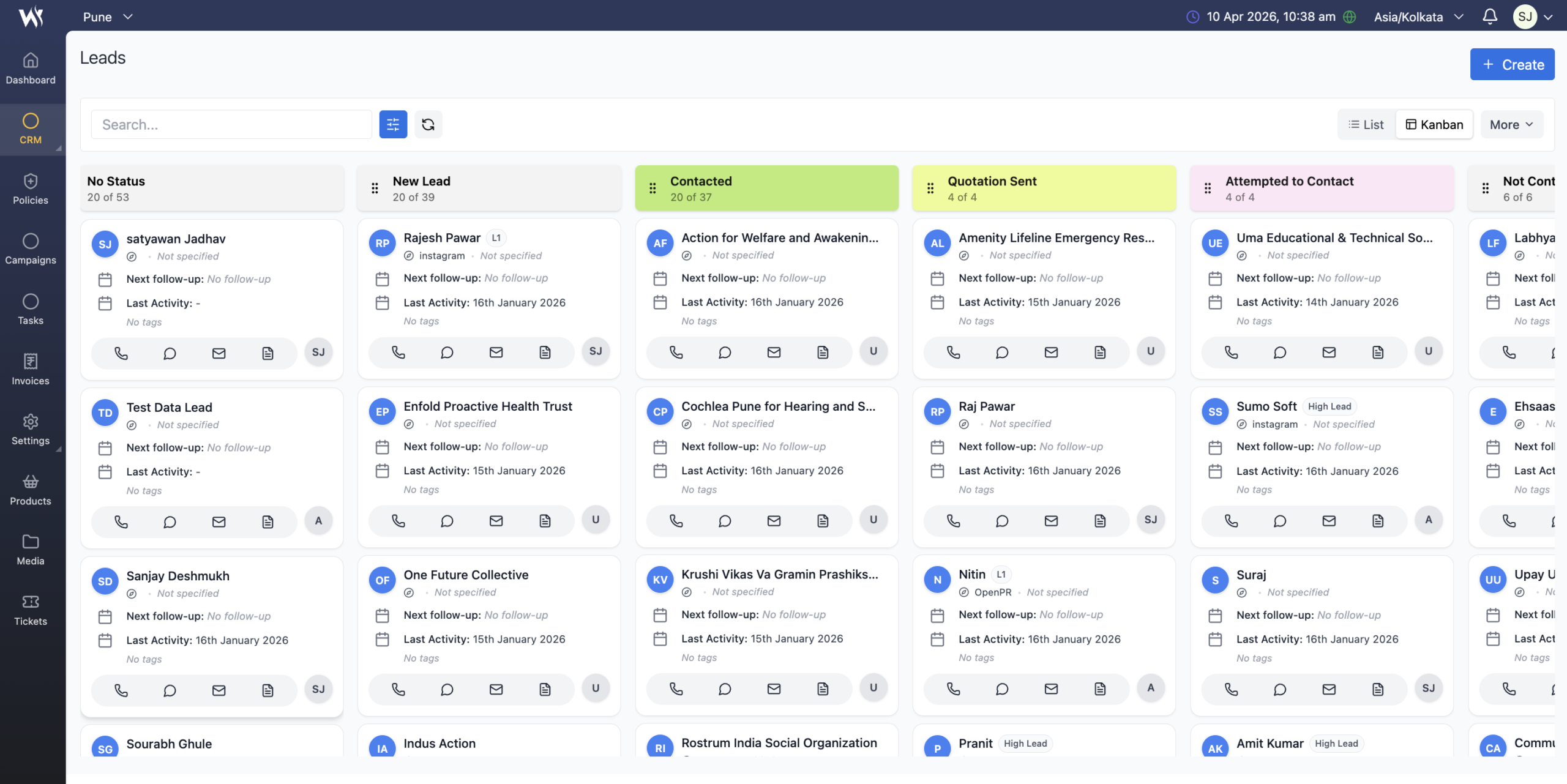The height and width of the screenshot is (784, 1567).
Task: Click phone icon on Rajesh Pawar card
Action: (x=398, y=353)
